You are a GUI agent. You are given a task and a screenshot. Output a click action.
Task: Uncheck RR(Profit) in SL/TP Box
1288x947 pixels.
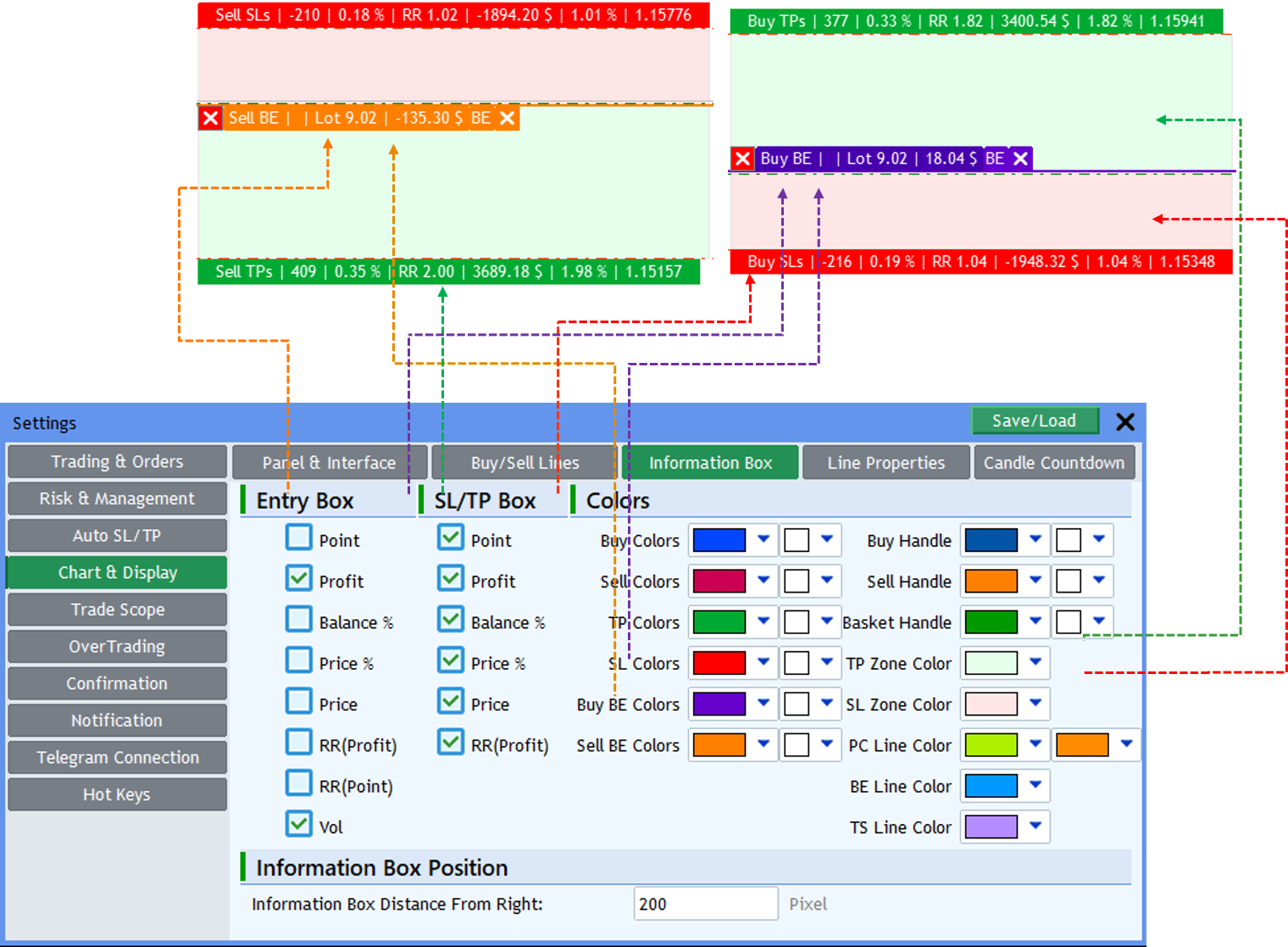coord(451,742)
